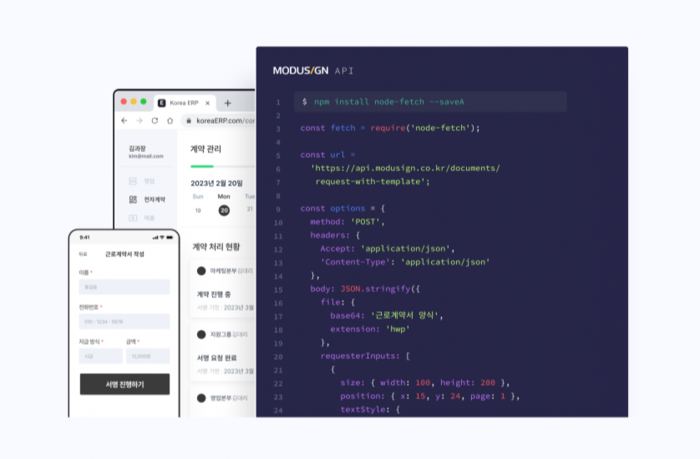
Task: Click the 금액 input field
Action: (x=148, y=356)
